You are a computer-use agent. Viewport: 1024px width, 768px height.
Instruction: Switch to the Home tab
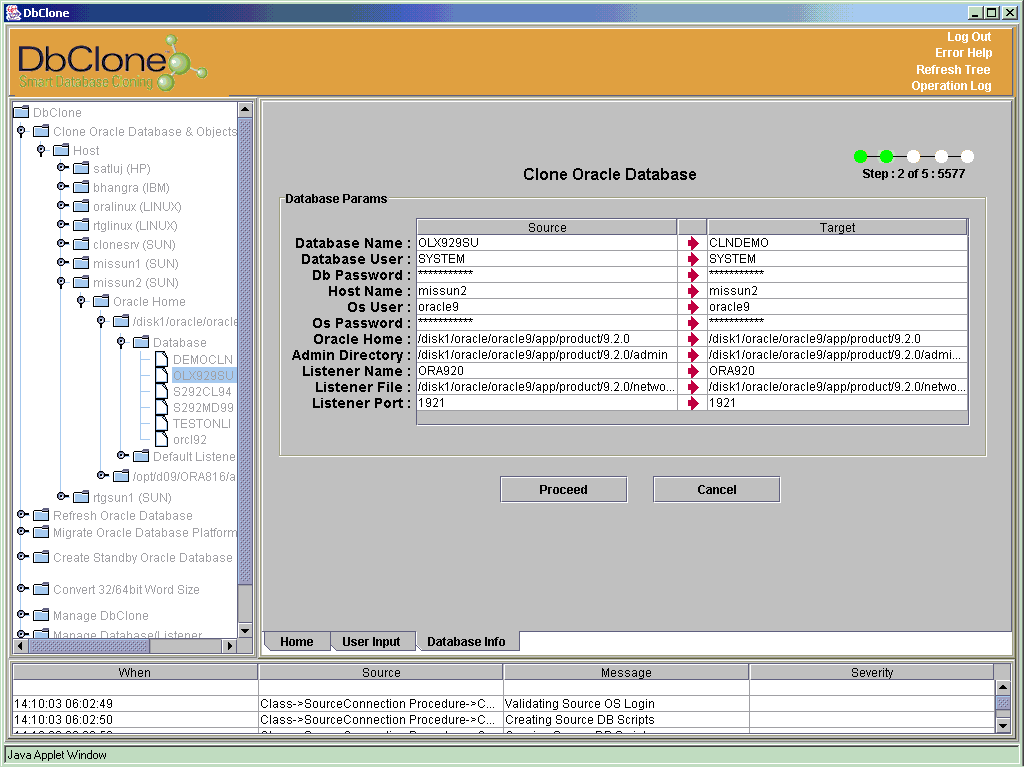(x=296, y=642)
